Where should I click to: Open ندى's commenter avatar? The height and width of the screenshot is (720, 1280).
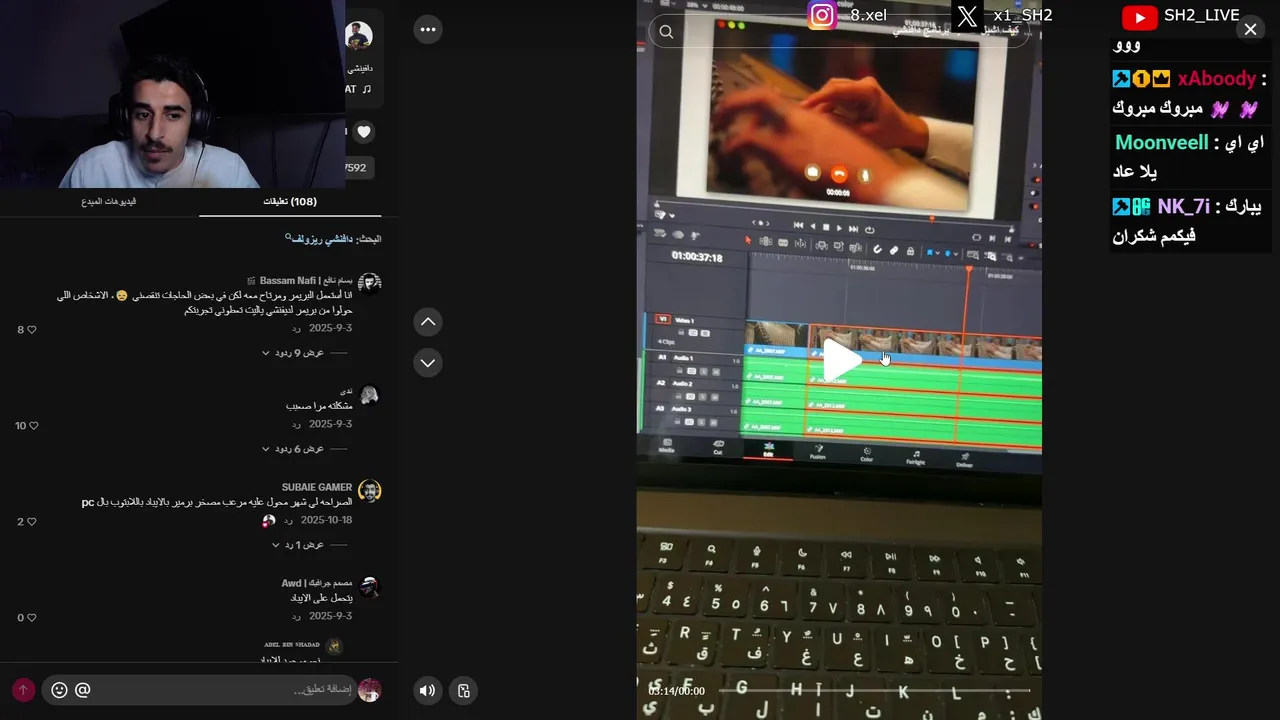[x=369, y=395]
